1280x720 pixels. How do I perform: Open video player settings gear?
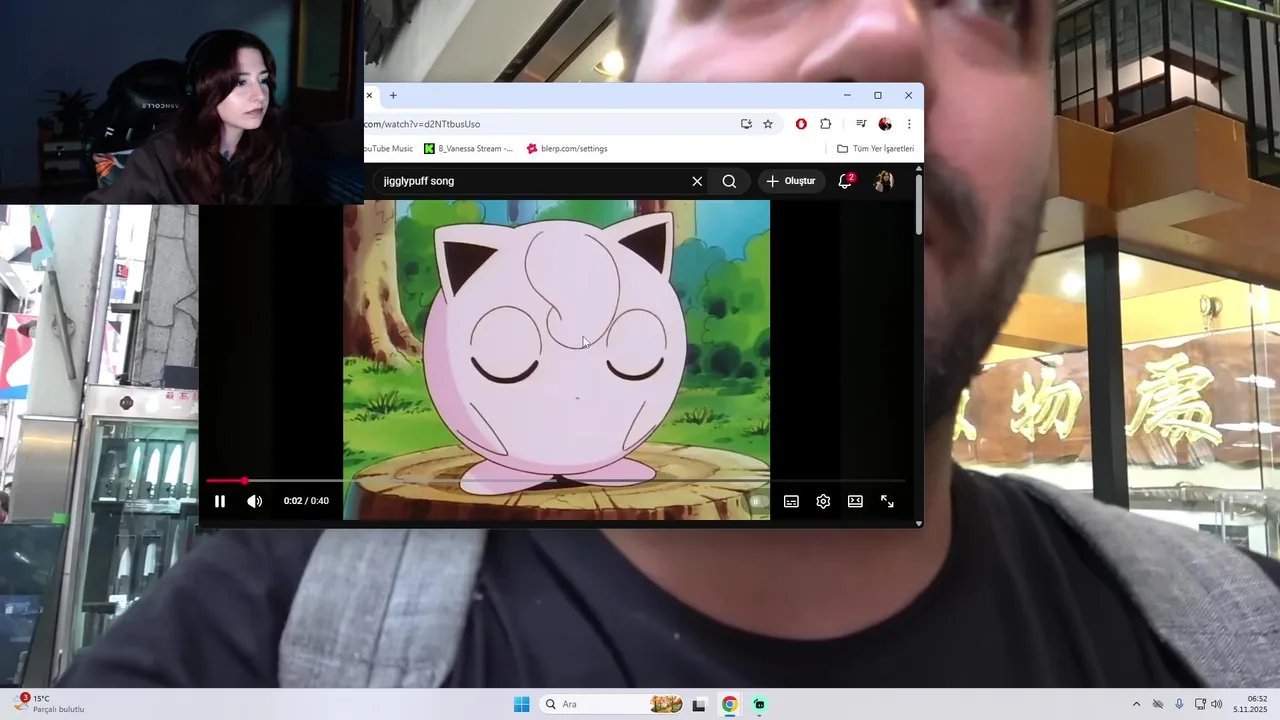pyautogui.click(x=823, y=501)
